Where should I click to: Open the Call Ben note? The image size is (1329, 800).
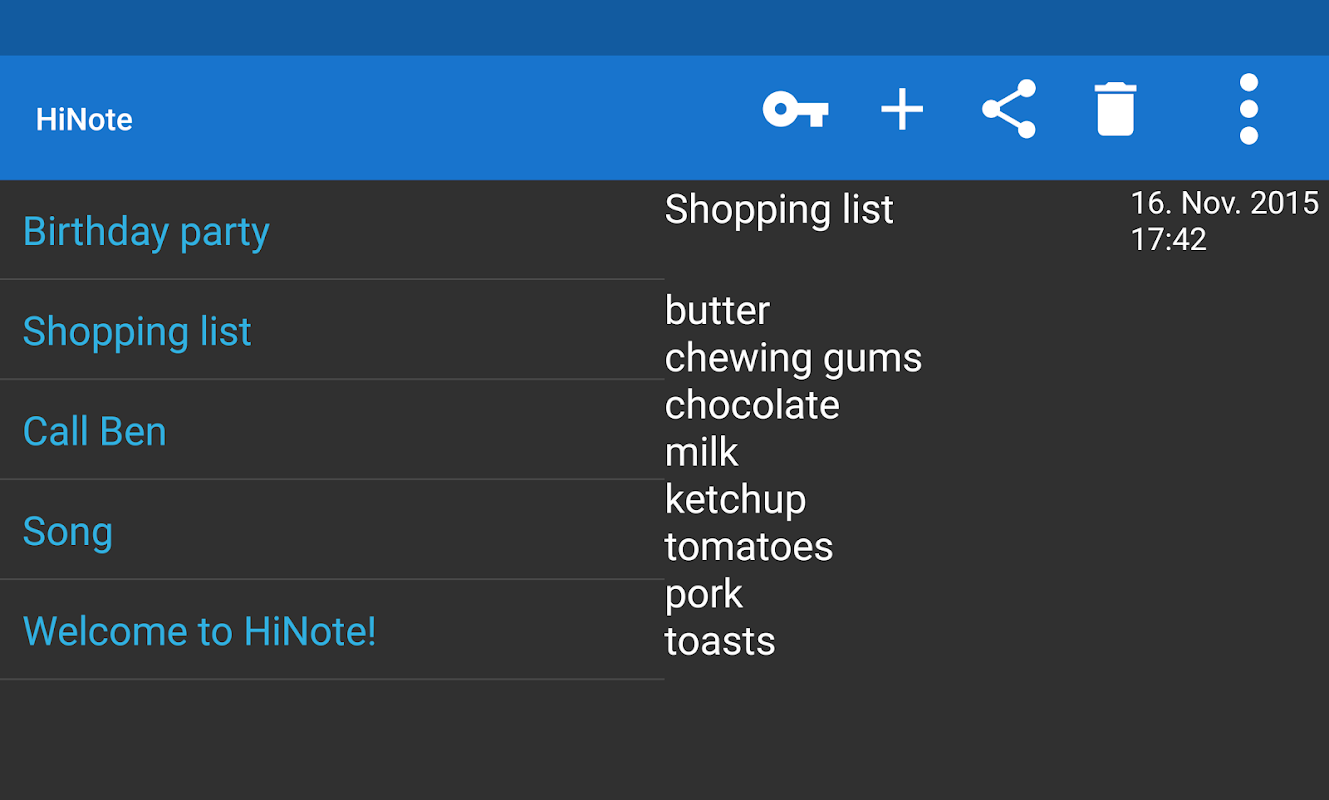(95, 431)
